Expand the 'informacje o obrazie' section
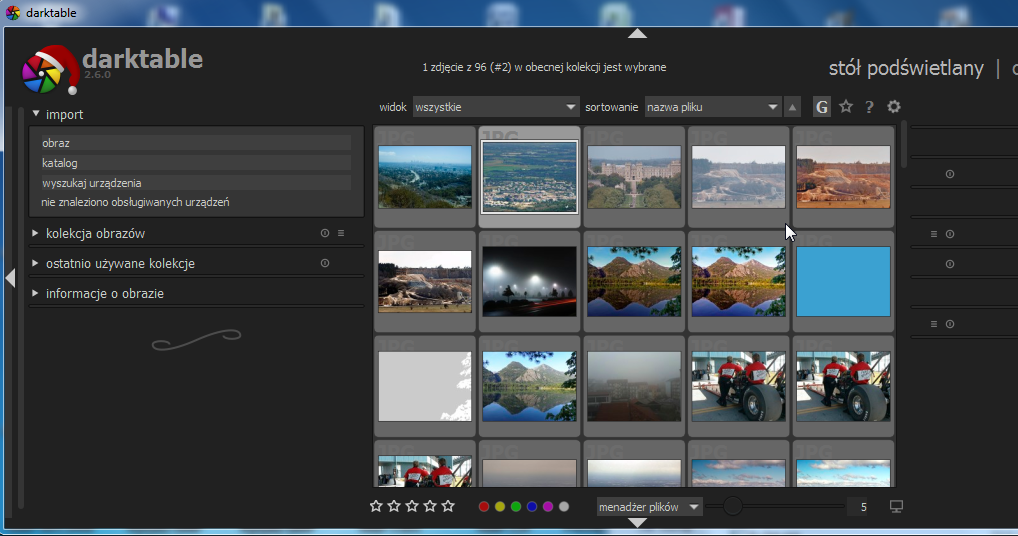Image resolution: width=1018 pixels, height=536 pixels. coord(104,294)
